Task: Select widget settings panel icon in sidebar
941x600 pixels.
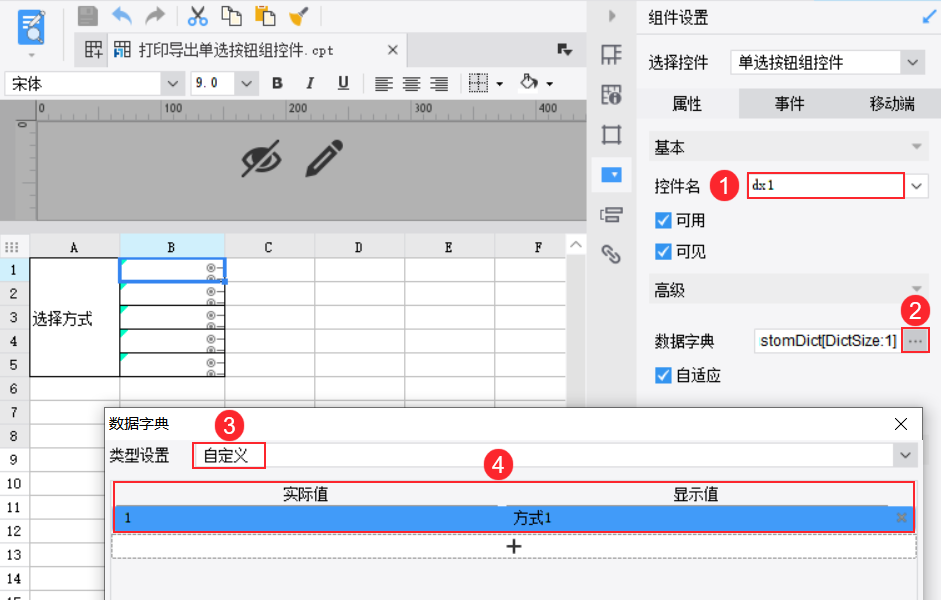Action: (x=611, y=175)
